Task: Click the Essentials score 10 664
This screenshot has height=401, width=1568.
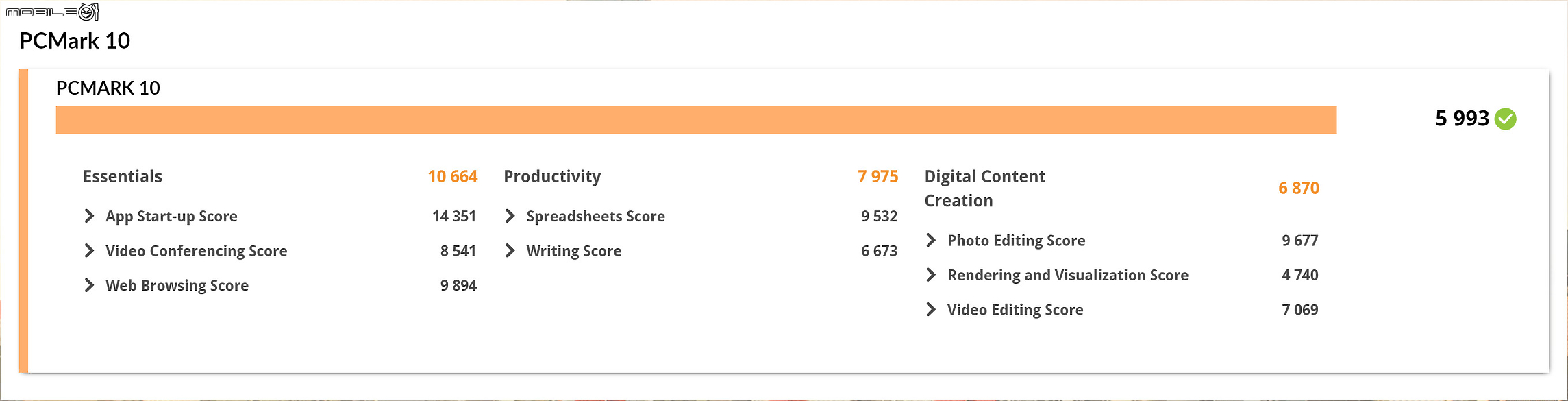Action: (452, 176)
